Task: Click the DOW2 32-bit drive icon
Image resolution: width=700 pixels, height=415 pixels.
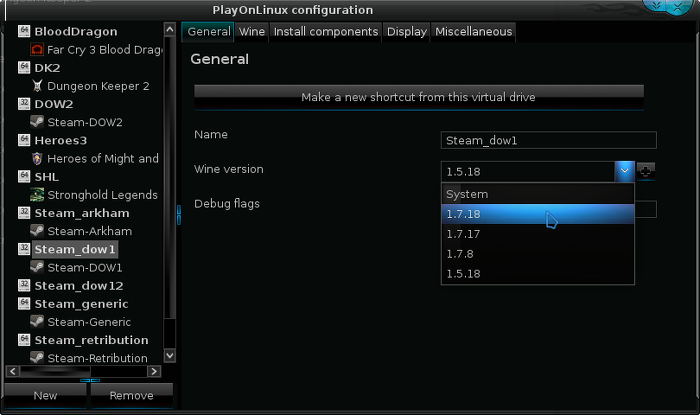Action: pos(24,104)
